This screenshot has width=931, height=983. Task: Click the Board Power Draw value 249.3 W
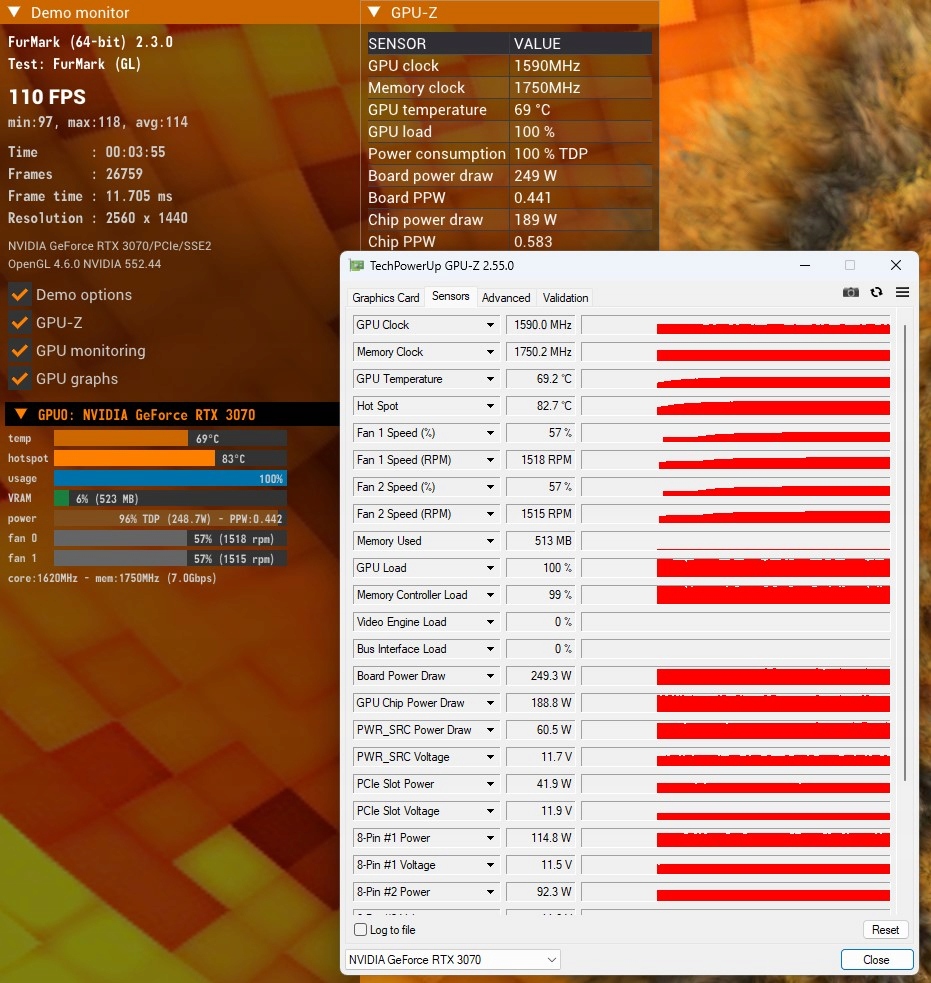[x=542, y=675]
